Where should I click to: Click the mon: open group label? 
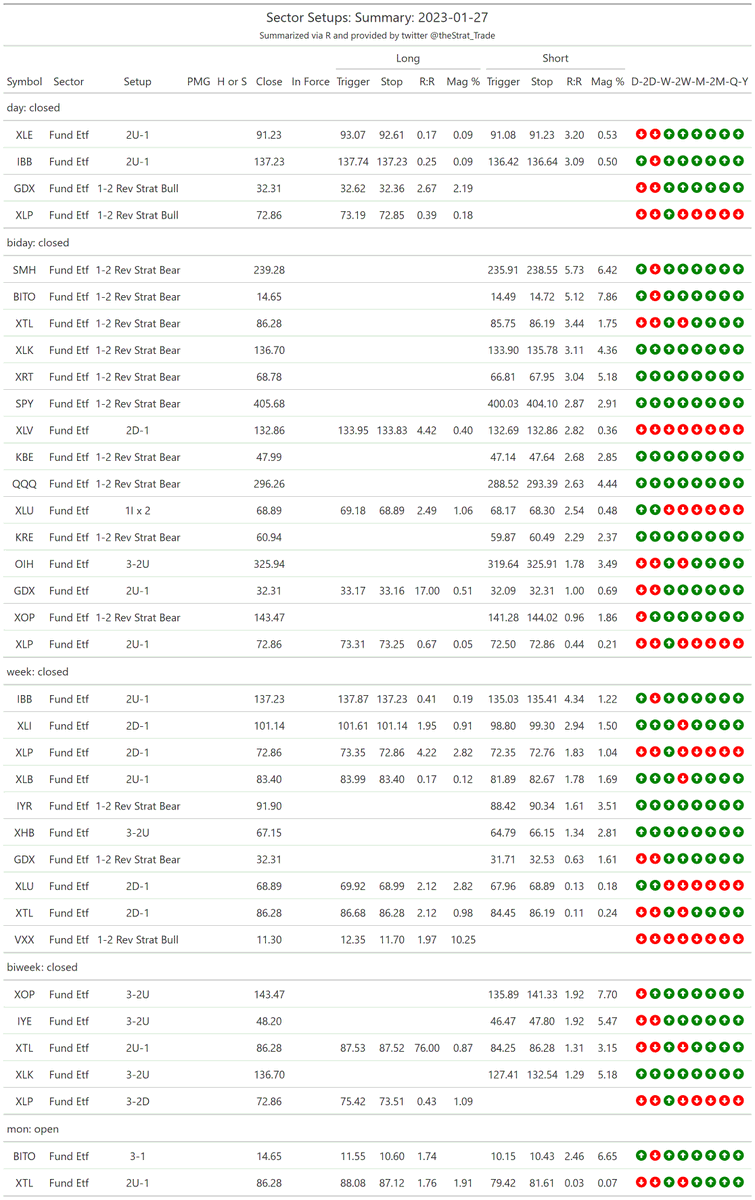tap(32, 1128)
